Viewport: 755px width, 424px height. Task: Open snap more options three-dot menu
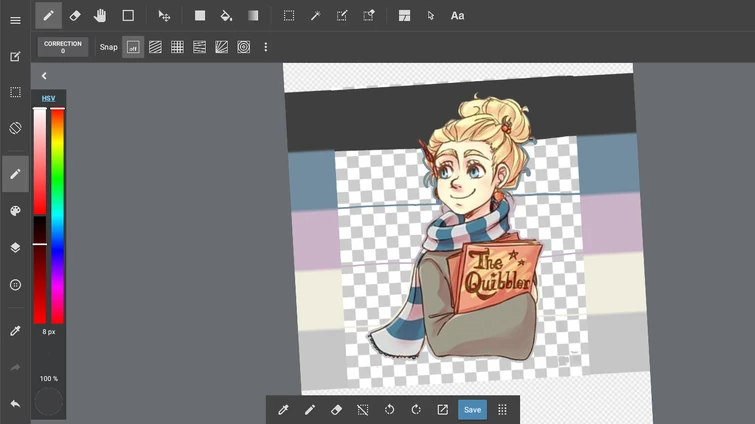click(266, 47)
